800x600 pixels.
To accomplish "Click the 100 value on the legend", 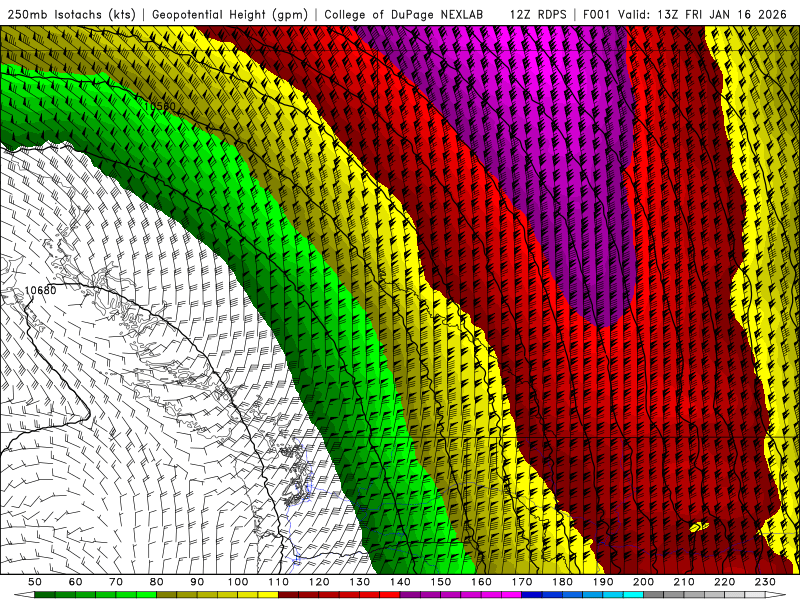I will pyautogui.click(x=238, y=582).
